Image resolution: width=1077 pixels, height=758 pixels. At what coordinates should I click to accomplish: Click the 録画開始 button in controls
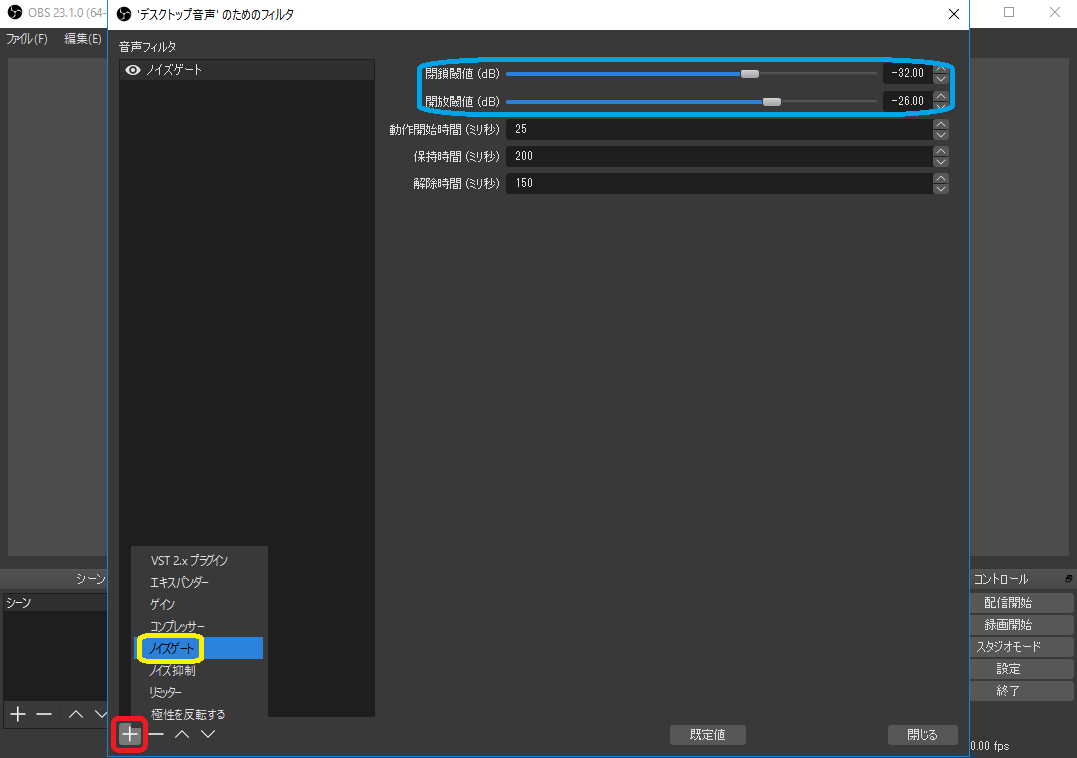1007,625
